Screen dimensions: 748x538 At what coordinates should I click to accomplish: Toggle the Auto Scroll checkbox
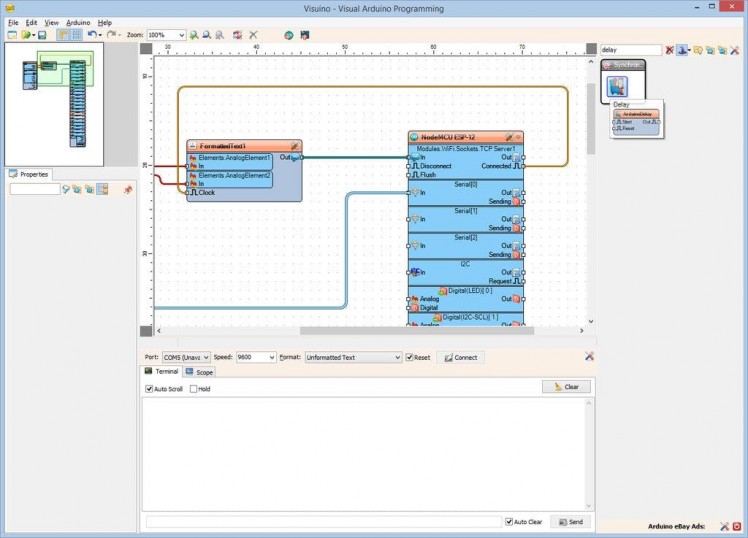[150, 389]
